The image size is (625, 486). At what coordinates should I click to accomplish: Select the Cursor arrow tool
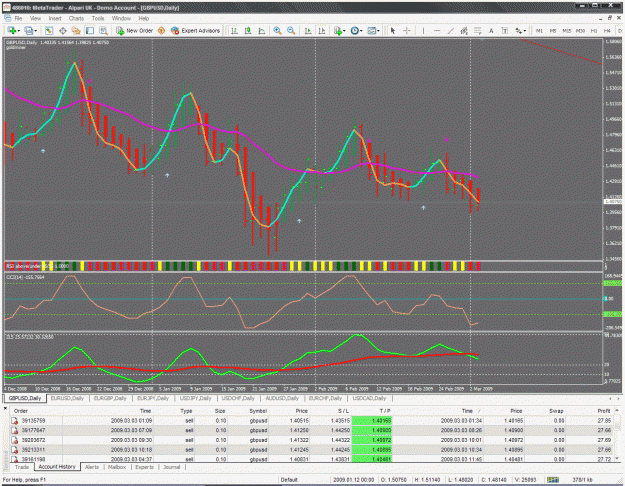(x=393, y=31)
